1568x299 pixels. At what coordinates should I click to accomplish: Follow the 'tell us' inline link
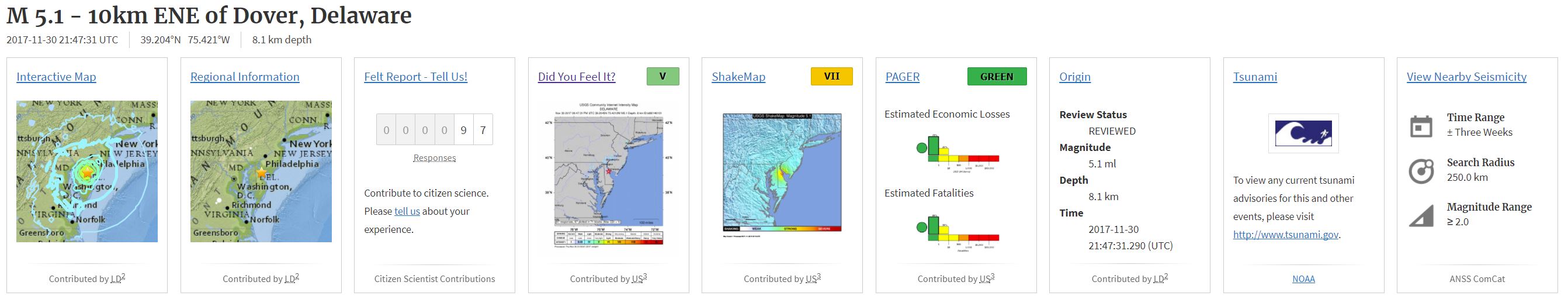(407, 211)
